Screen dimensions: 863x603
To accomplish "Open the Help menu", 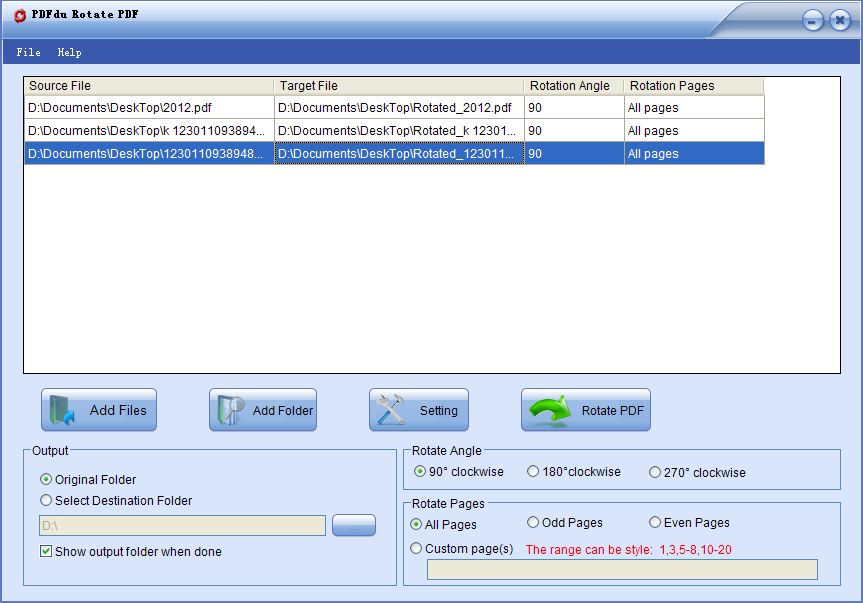I will (x=69, y=52).
